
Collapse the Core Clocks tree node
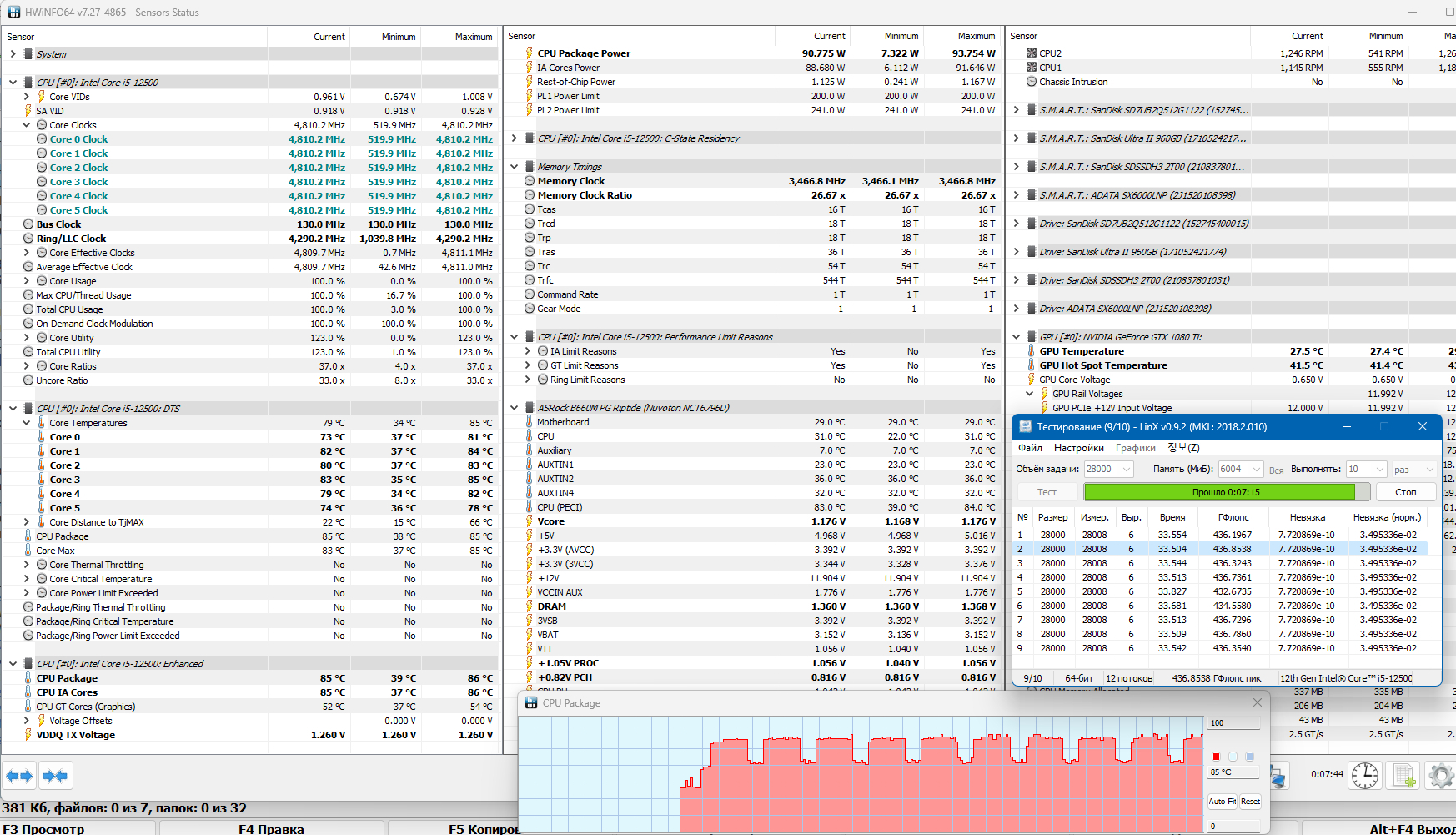[27, 125]
